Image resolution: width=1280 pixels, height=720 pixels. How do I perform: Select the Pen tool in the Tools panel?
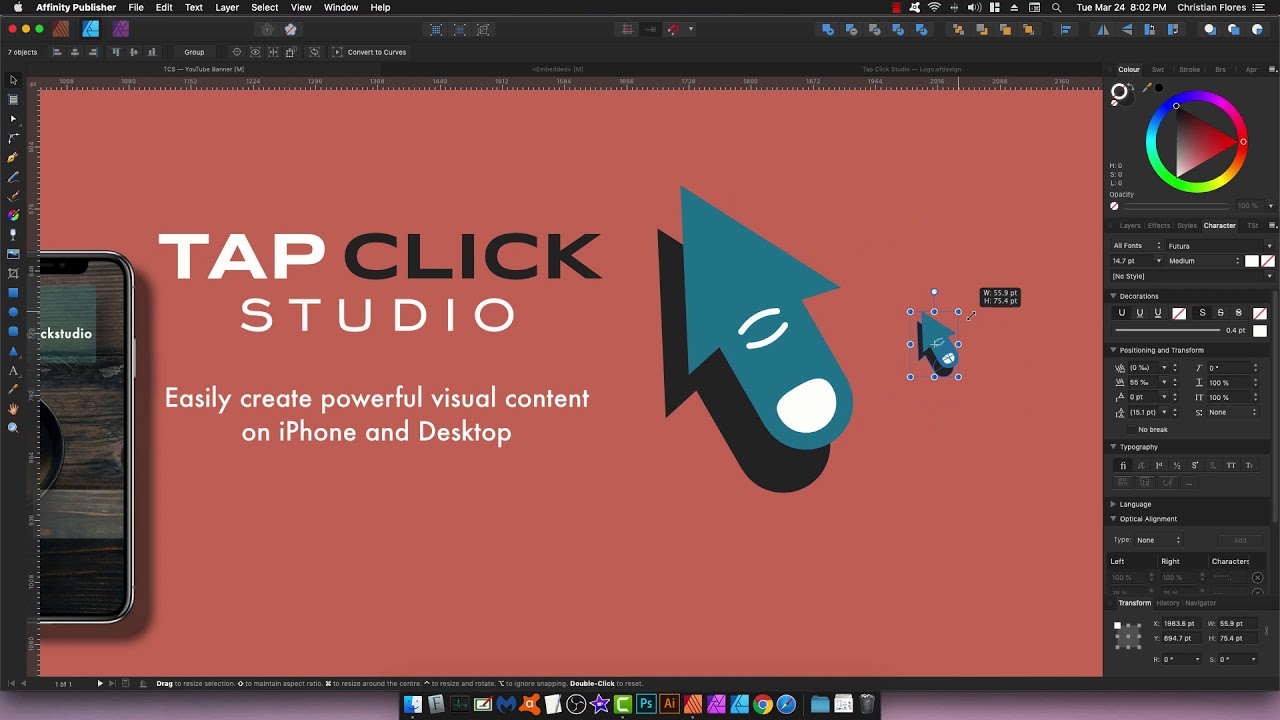pyautogui.click(x=13, y=157)
